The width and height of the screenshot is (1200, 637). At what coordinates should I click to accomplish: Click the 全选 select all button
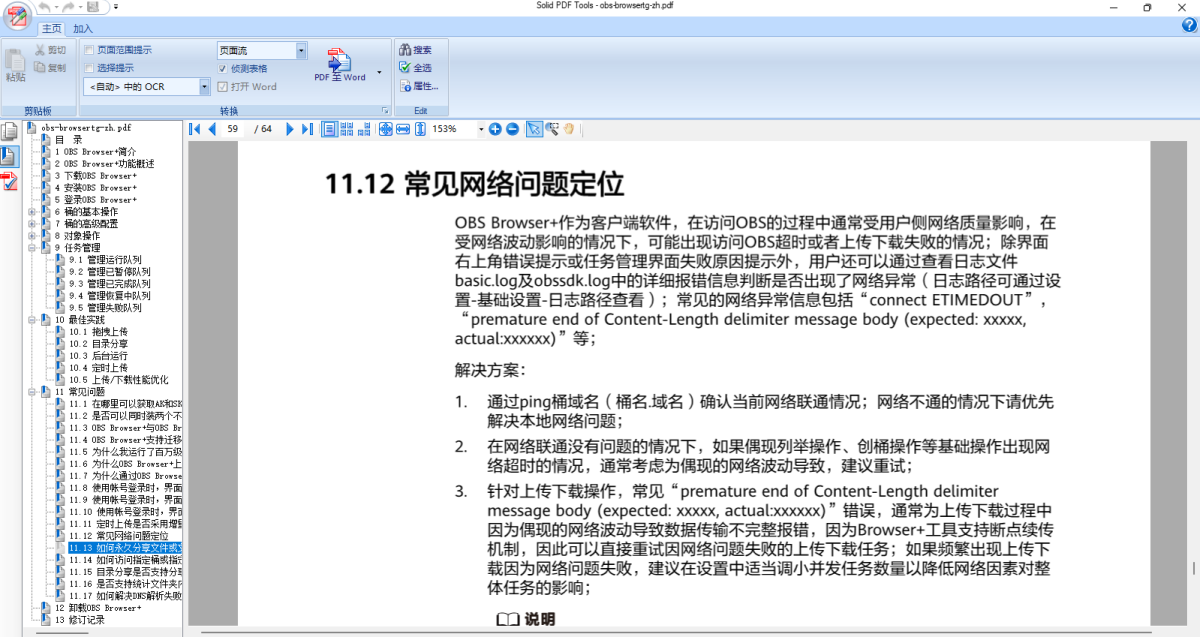(x=415, y=68)
